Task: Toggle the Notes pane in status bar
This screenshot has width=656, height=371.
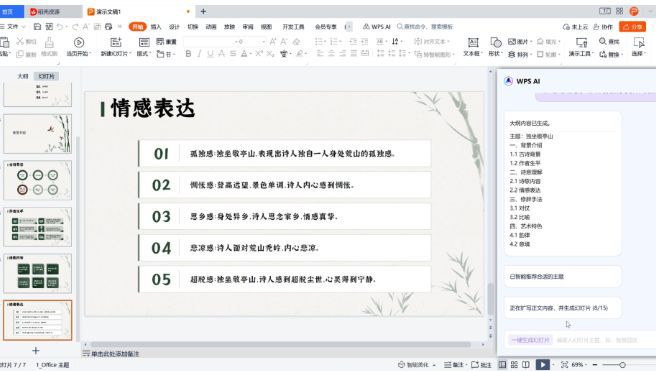Action: tap(454, 365)
